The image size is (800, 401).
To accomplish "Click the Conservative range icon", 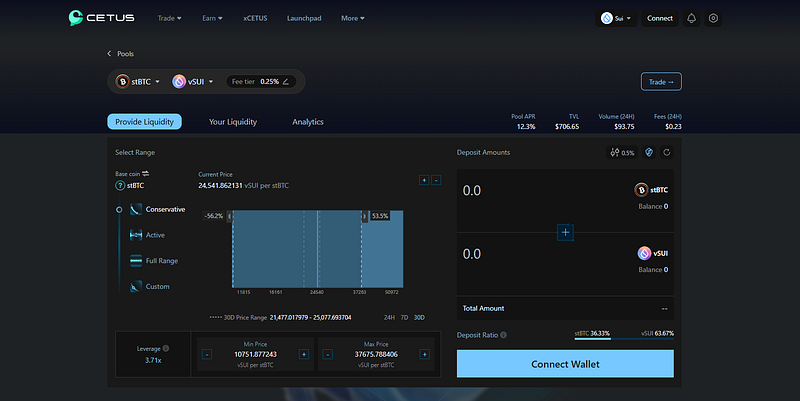I will click(x=136, y=209).
